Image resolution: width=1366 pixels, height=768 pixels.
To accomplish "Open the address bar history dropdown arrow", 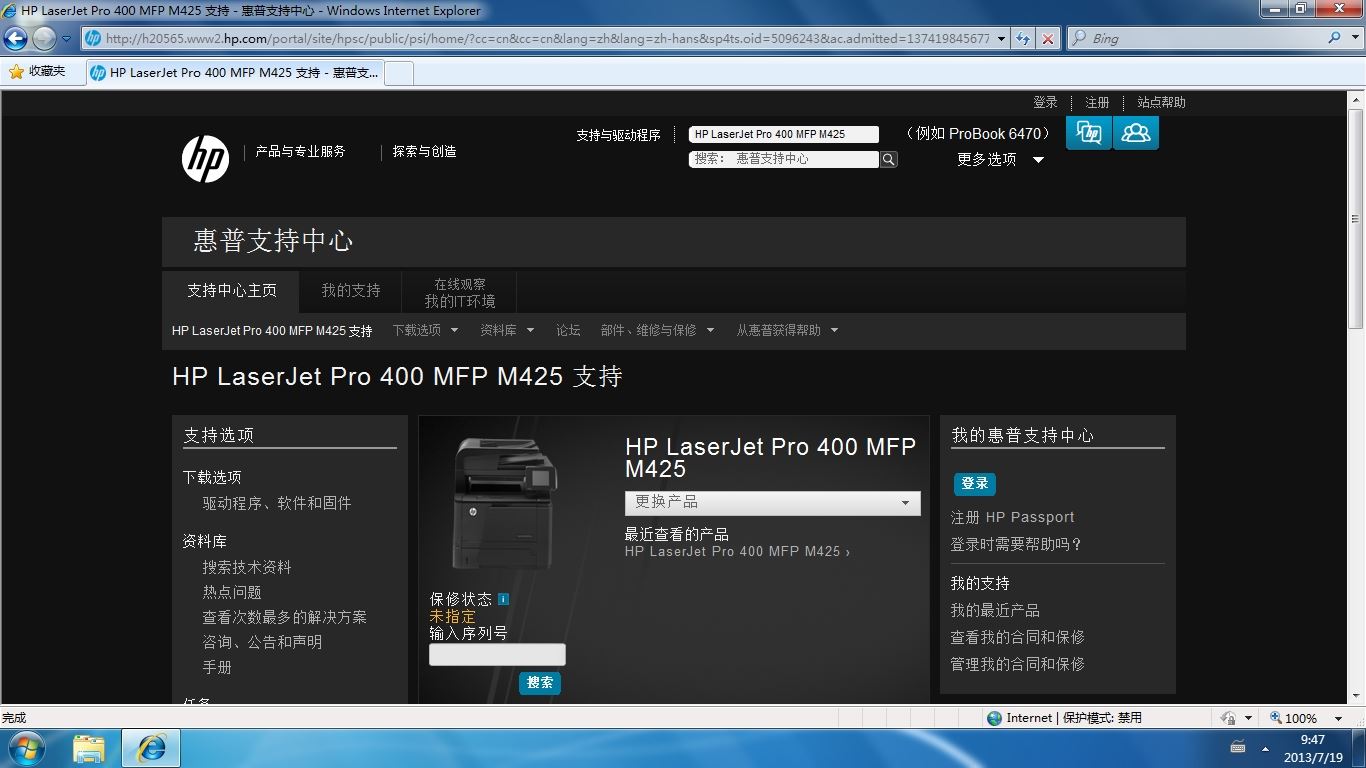I will point(1002,39).
